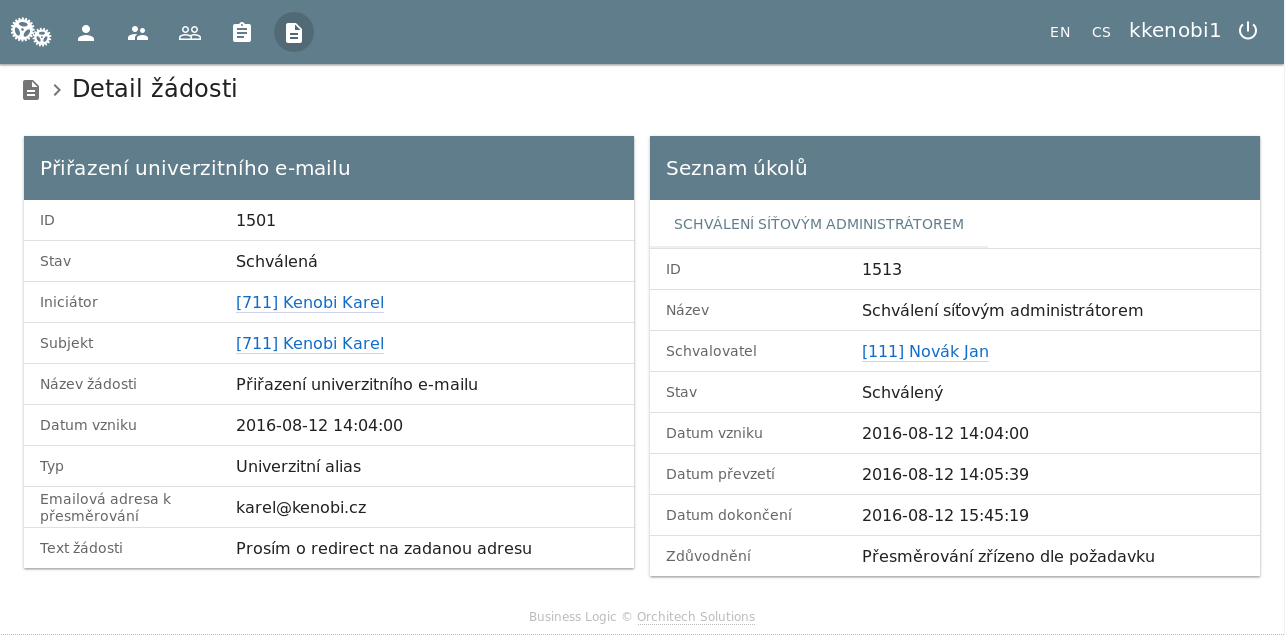Click email karel@kenobi.cz
The width and height of the screenshot is (1285, 635).
coord(301,507)
